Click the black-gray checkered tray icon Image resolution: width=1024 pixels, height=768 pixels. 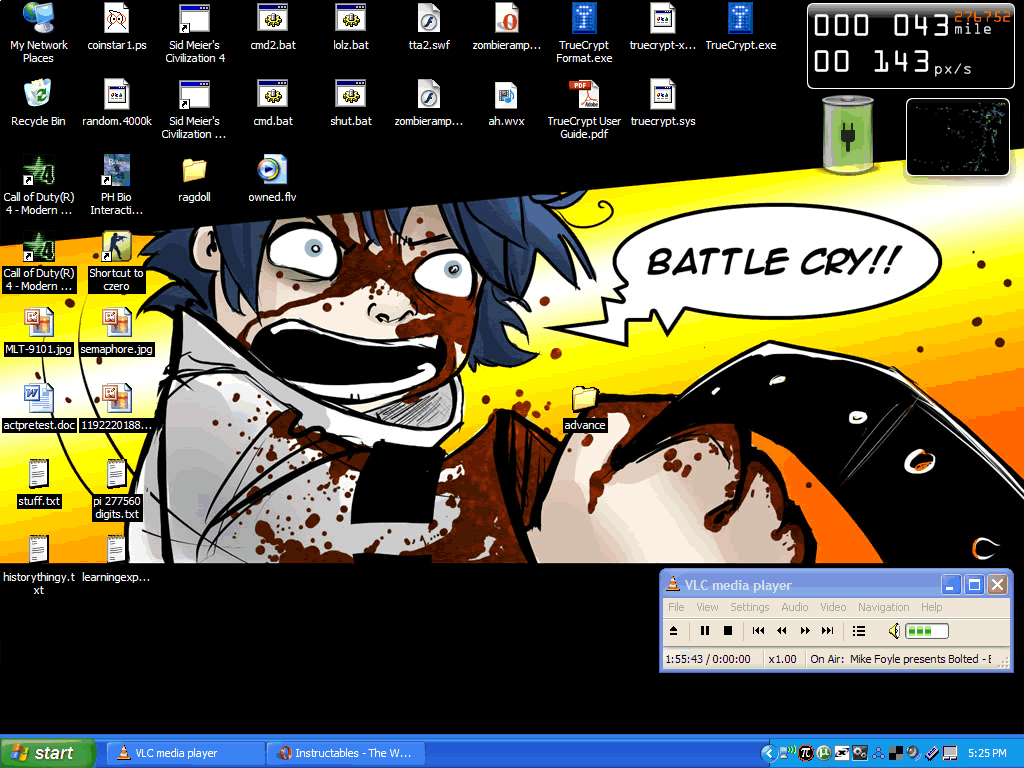[x=896, y=753]
